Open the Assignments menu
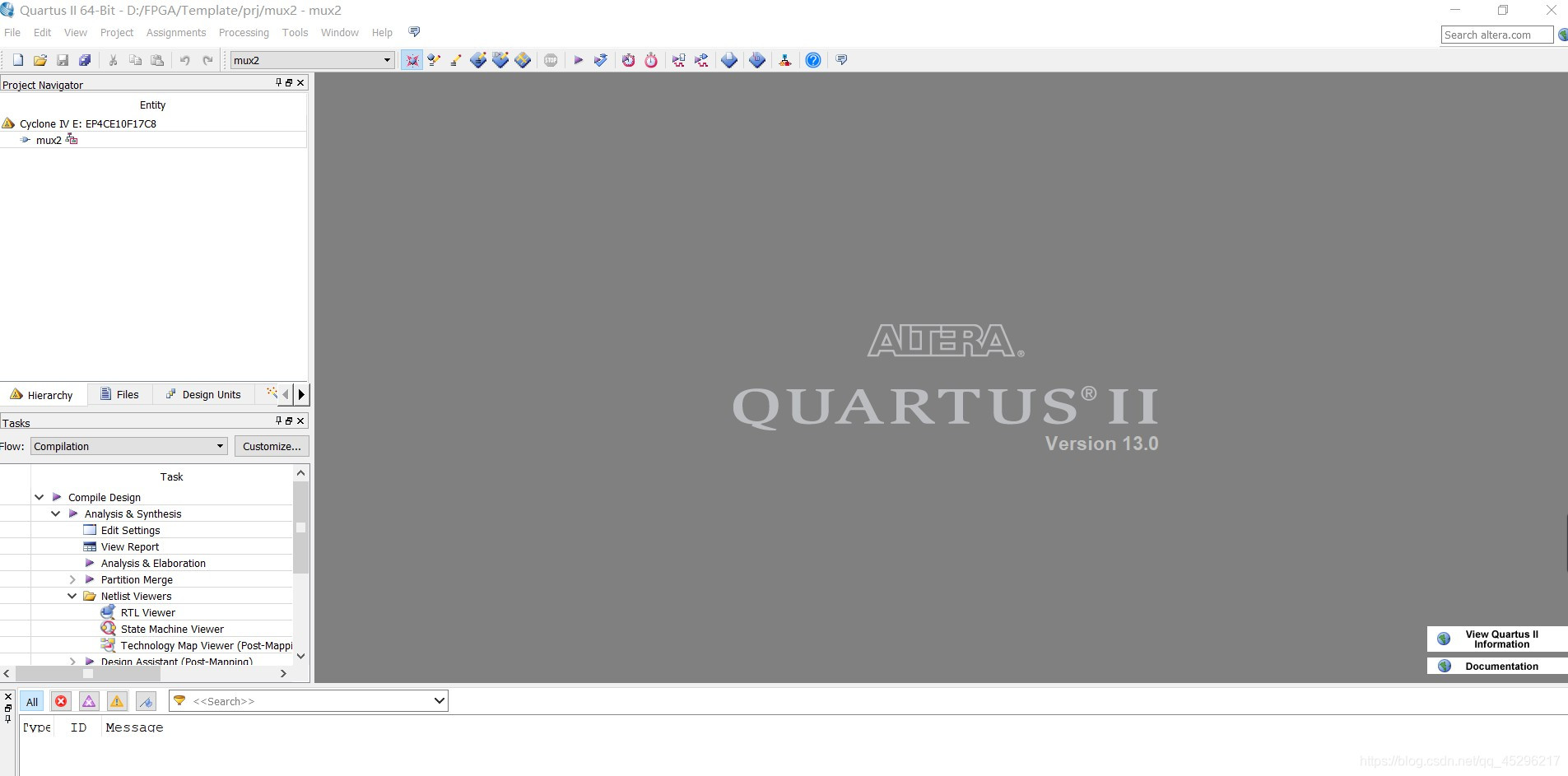This screenshot has width=1568, height=776. (176, 33)
